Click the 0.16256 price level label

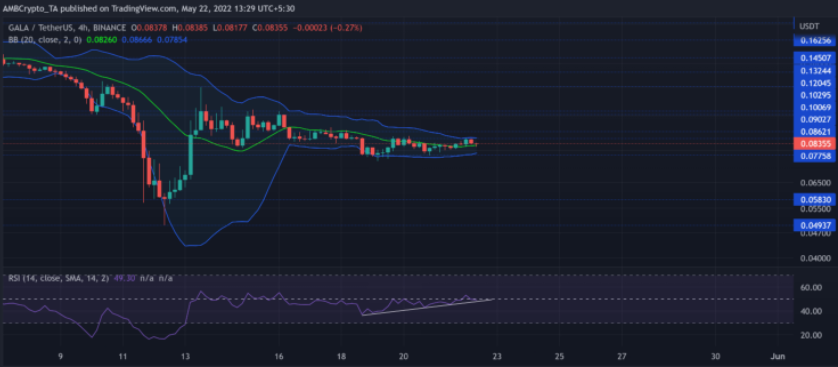click(x=815, y=41)
